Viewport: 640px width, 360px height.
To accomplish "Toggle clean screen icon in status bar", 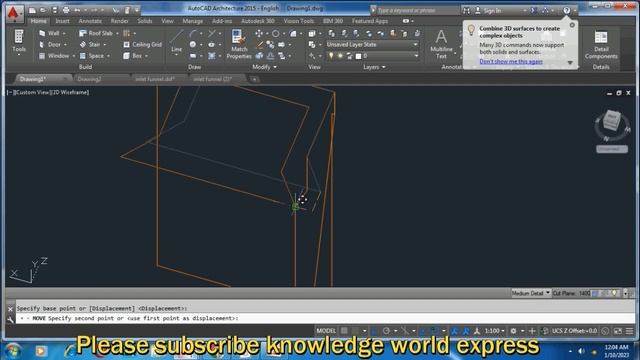I will coord(618,331).
